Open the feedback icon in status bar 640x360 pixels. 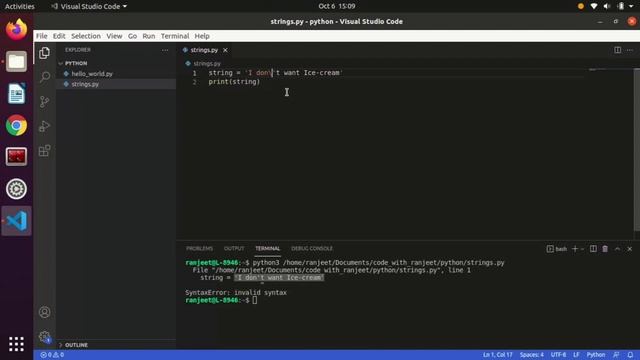click(x=616, y=355)
